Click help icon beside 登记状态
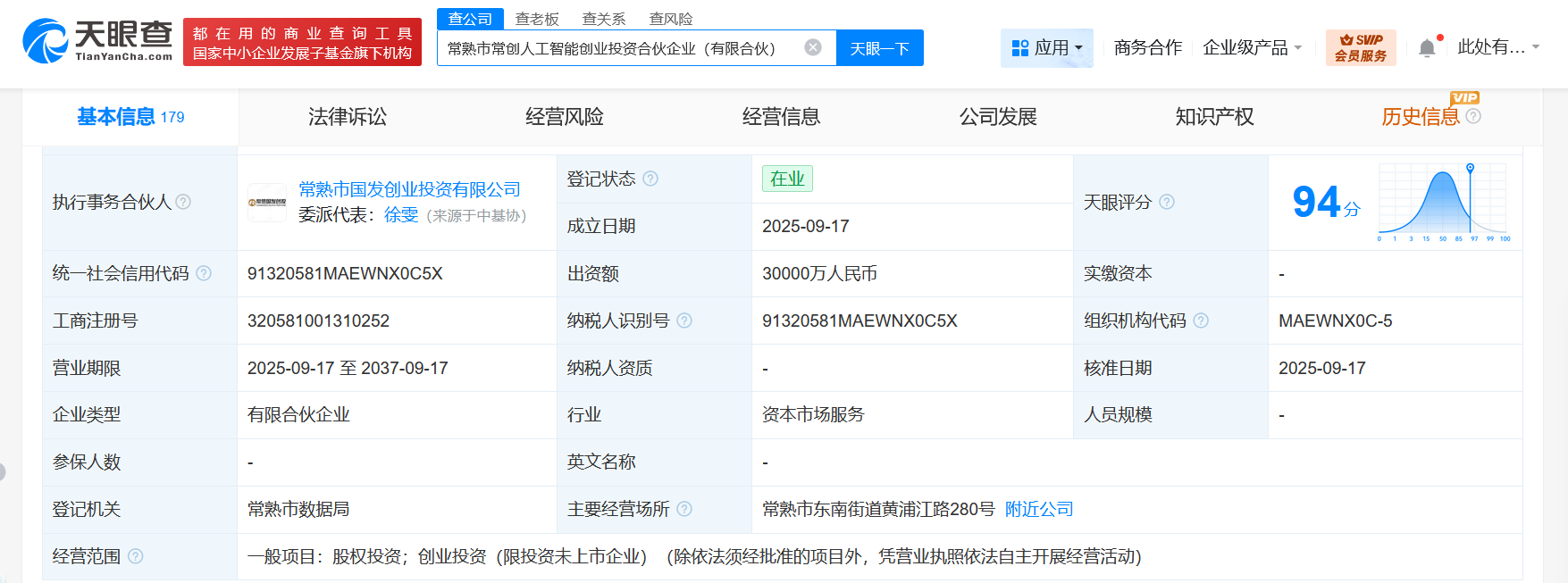The width and height of the screenshot is (1568, 583). coord(650,179)
